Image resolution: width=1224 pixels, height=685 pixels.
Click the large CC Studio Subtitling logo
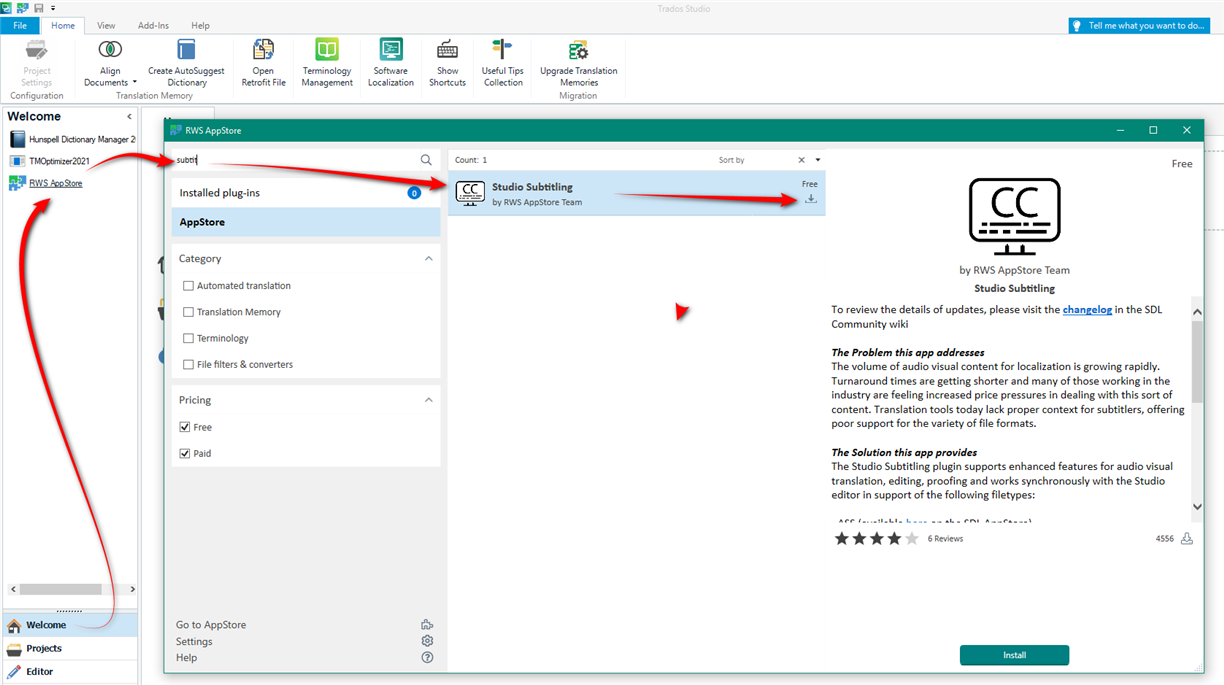pos(1014,216)
